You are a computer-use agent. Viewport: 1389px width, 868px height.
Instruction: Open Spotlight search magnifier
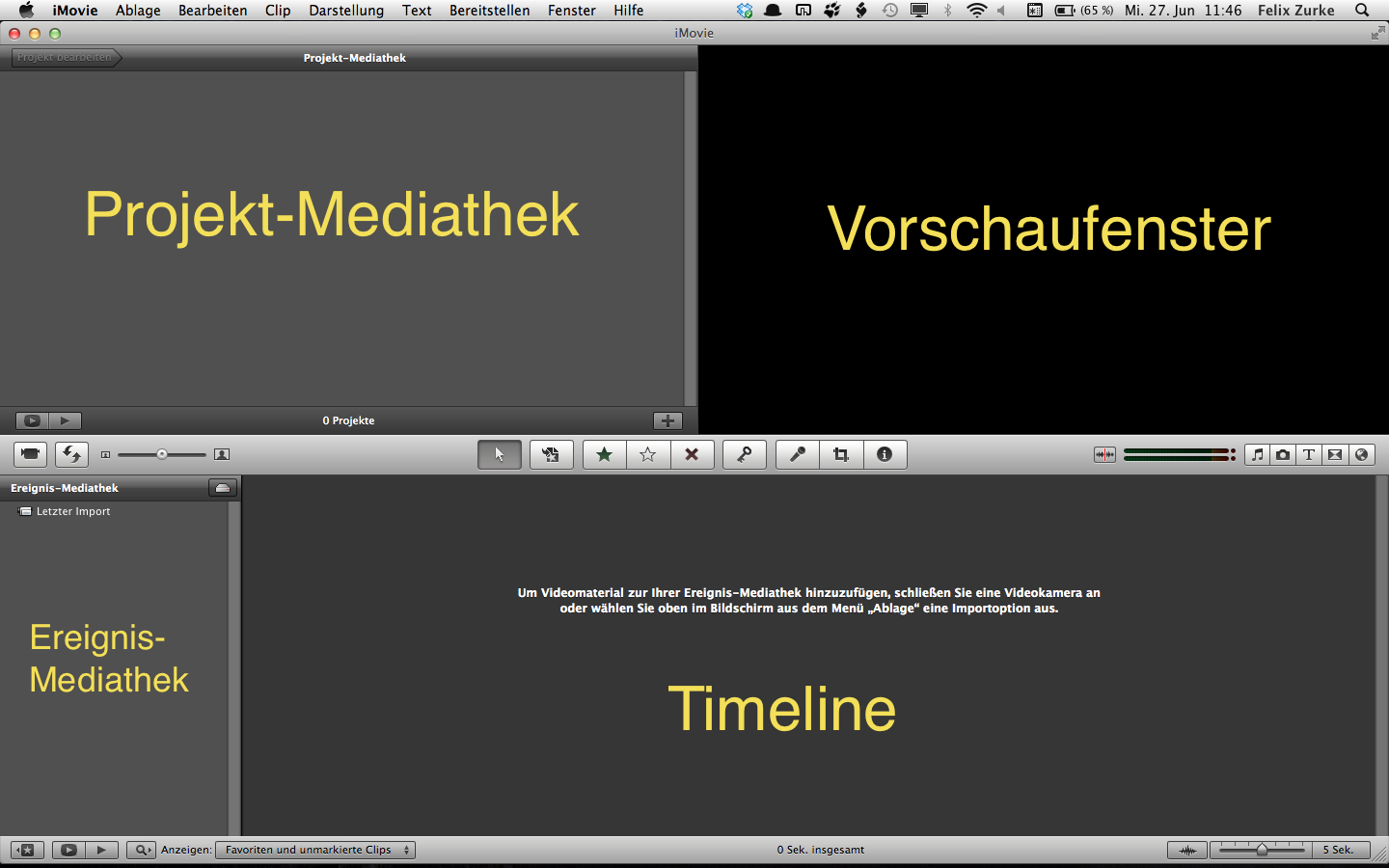[1362, 10]
